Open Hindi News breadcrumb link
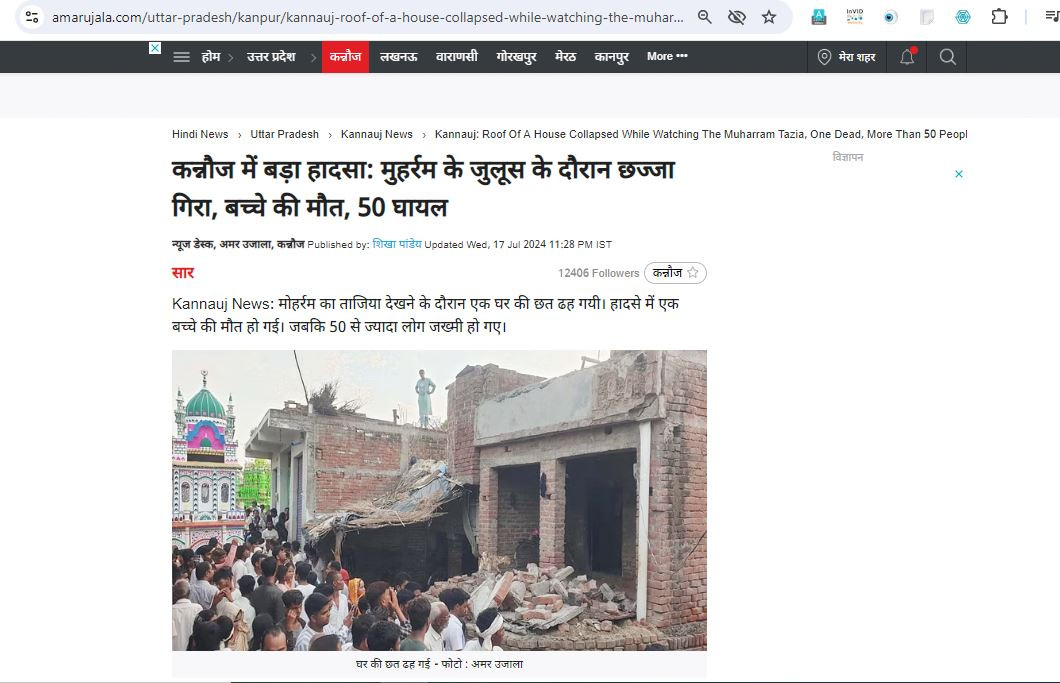Viewport: 1060px width, 683px height. point(200,134)
